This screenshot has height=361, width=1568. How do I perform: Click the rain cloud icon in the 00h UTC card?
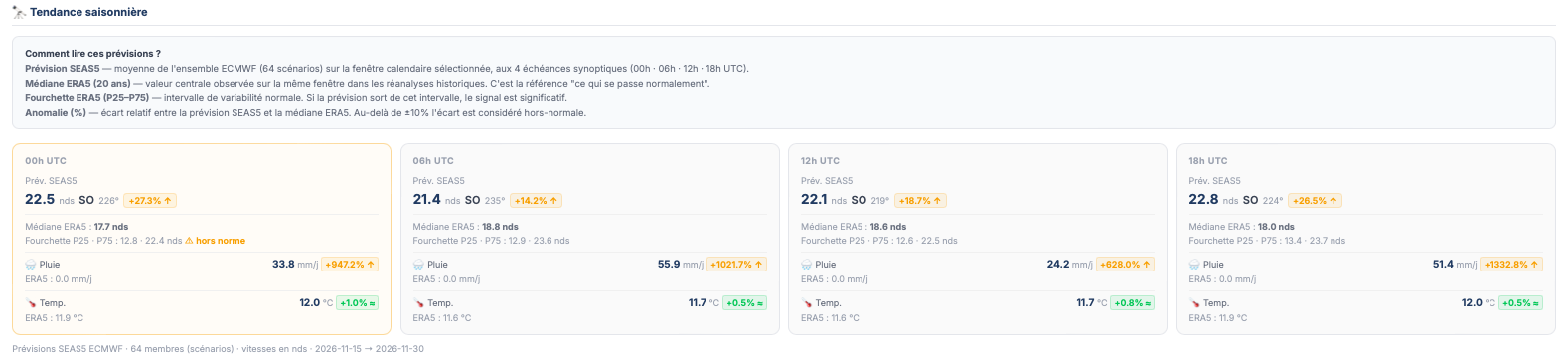[x=31, y=265]
